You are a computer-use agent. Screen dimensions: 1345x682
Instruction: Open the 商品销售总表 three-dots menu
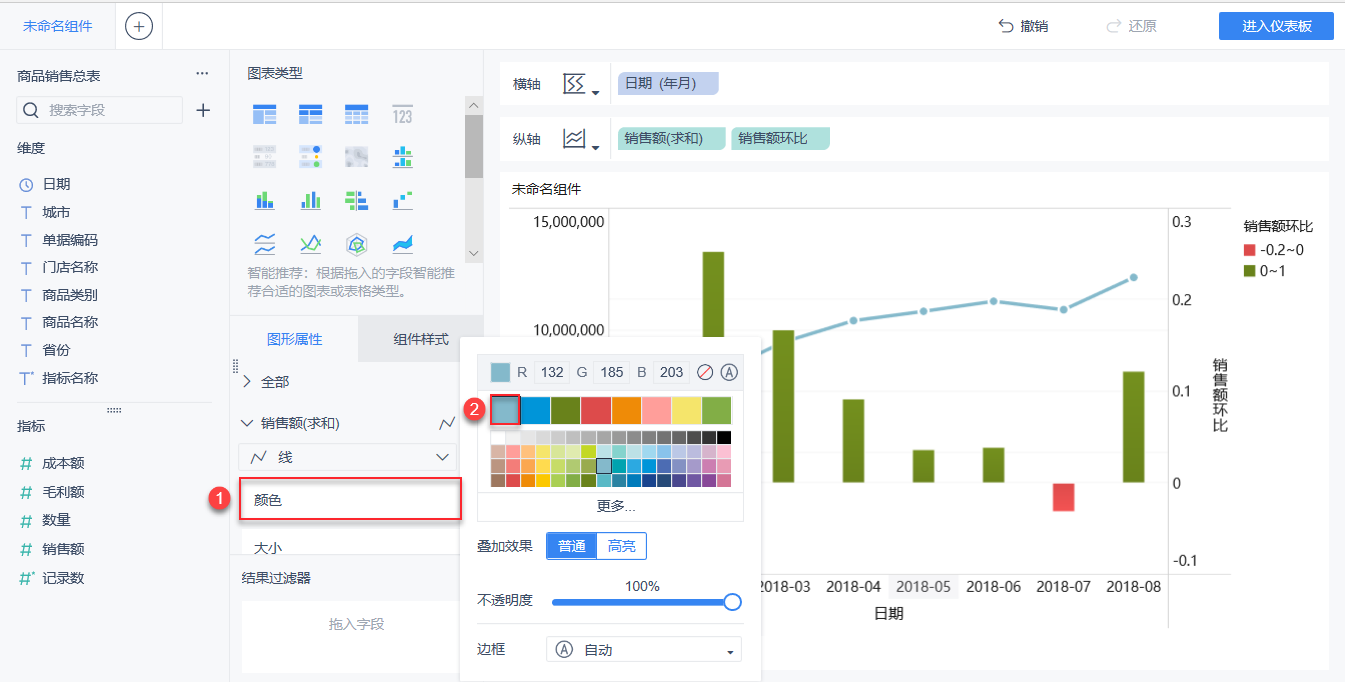(202, 74)
